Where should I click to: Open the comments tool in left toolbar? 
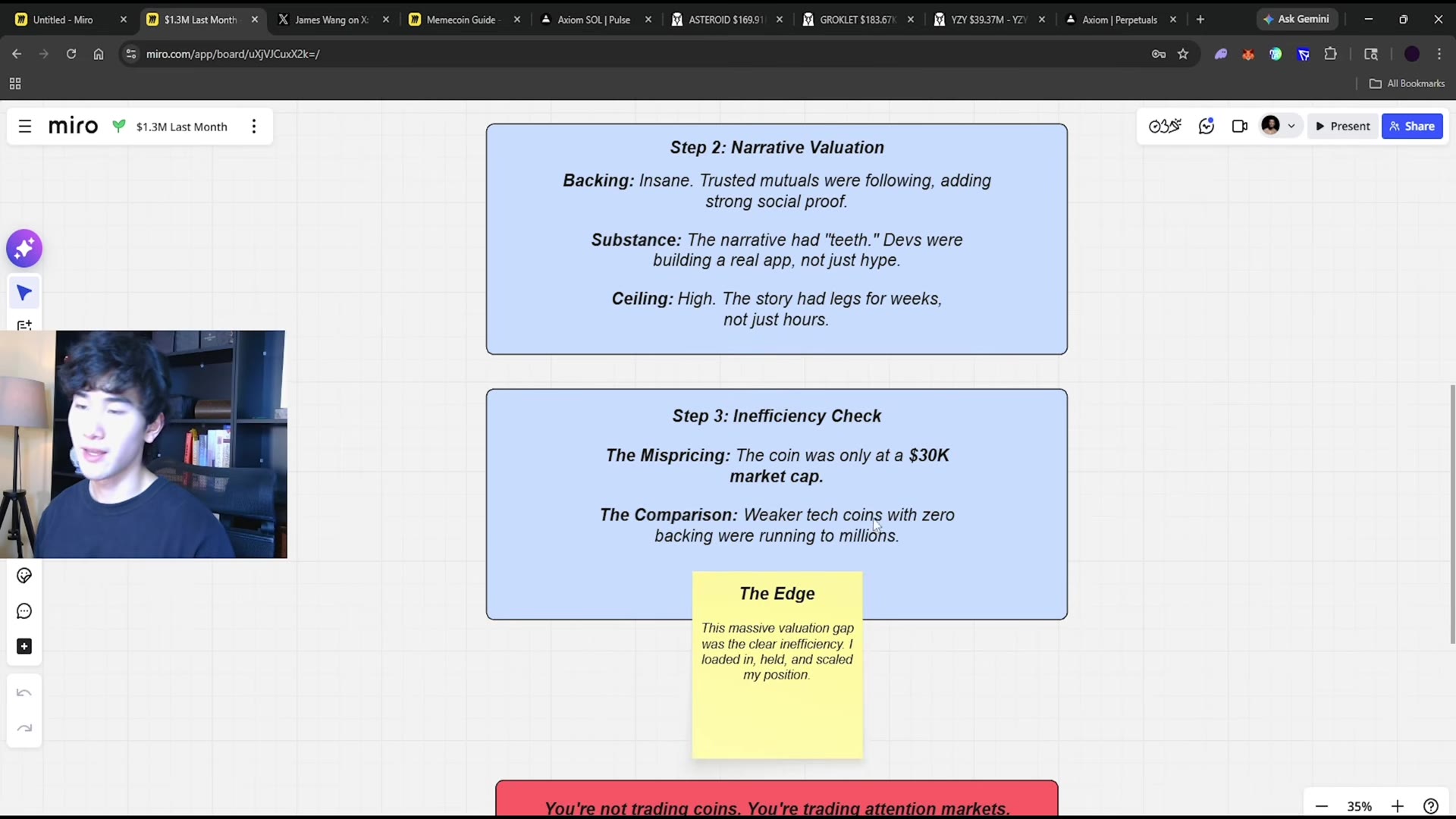point(24,611)
